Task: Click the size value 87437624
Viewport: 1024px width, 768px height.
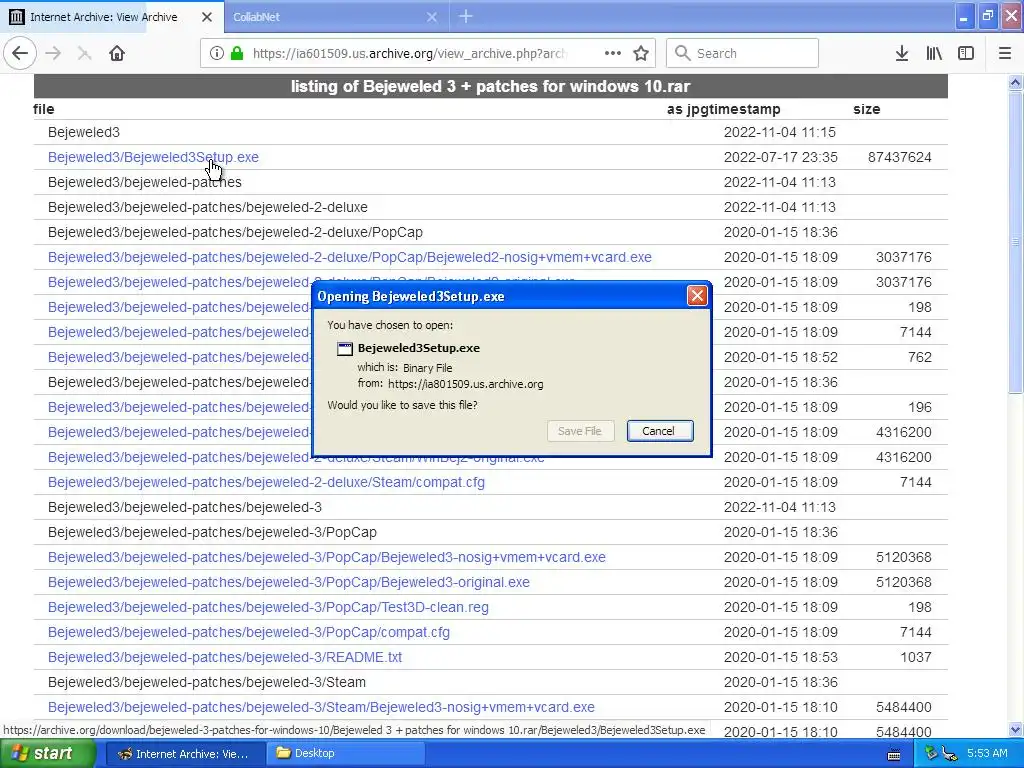Action: [x=899, y=157]
